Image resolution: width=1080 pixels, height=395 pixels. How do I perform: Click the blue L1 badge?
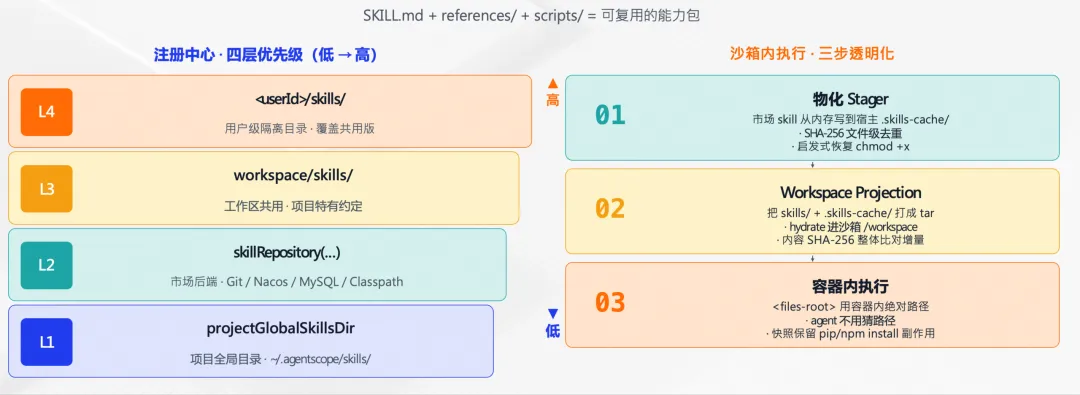46,341
